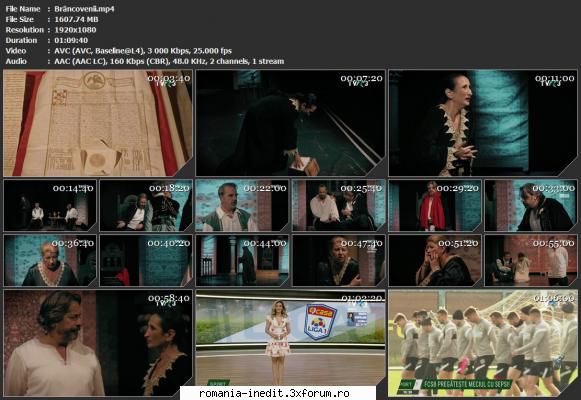Click the AVC video codec details line

tap(143, 51)
